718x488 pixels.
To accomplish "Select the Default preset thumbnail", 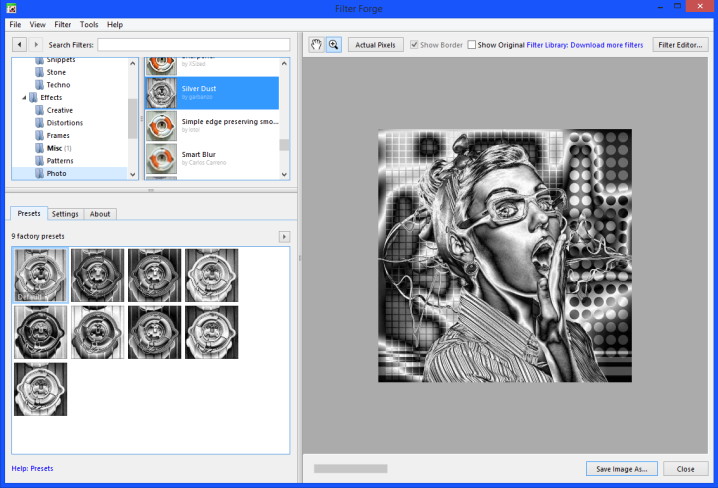I will click(x=40, y=275).
